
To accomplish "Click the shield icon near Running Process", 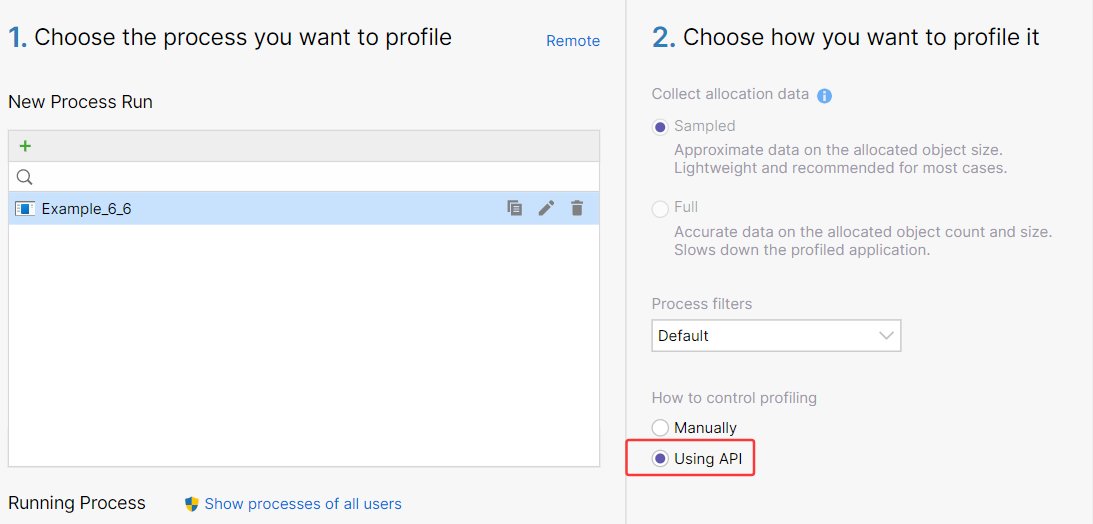I will pyautogui.click(x=192, y=504).
